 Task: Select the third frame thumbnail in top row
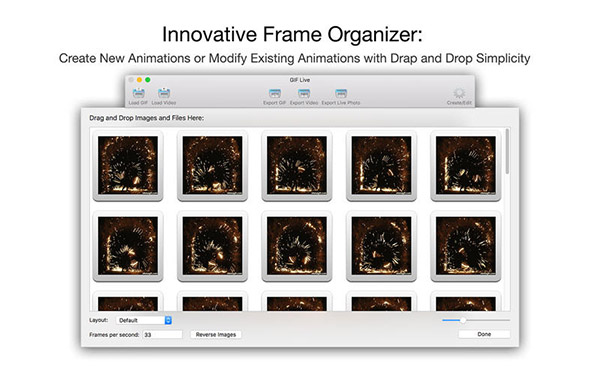coord(297,165)
